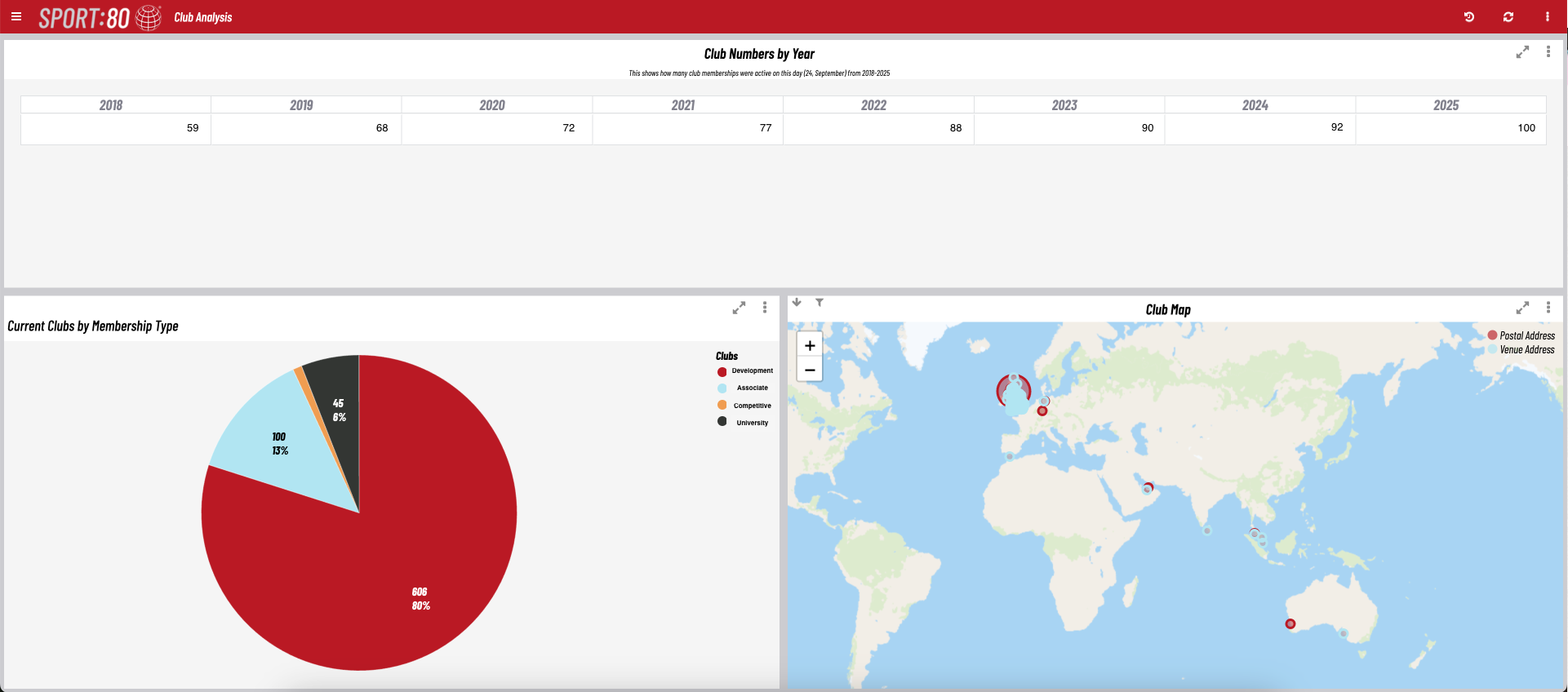Click the down arrow icon on Club Map

pyautogui.click(x=797, y=302)
